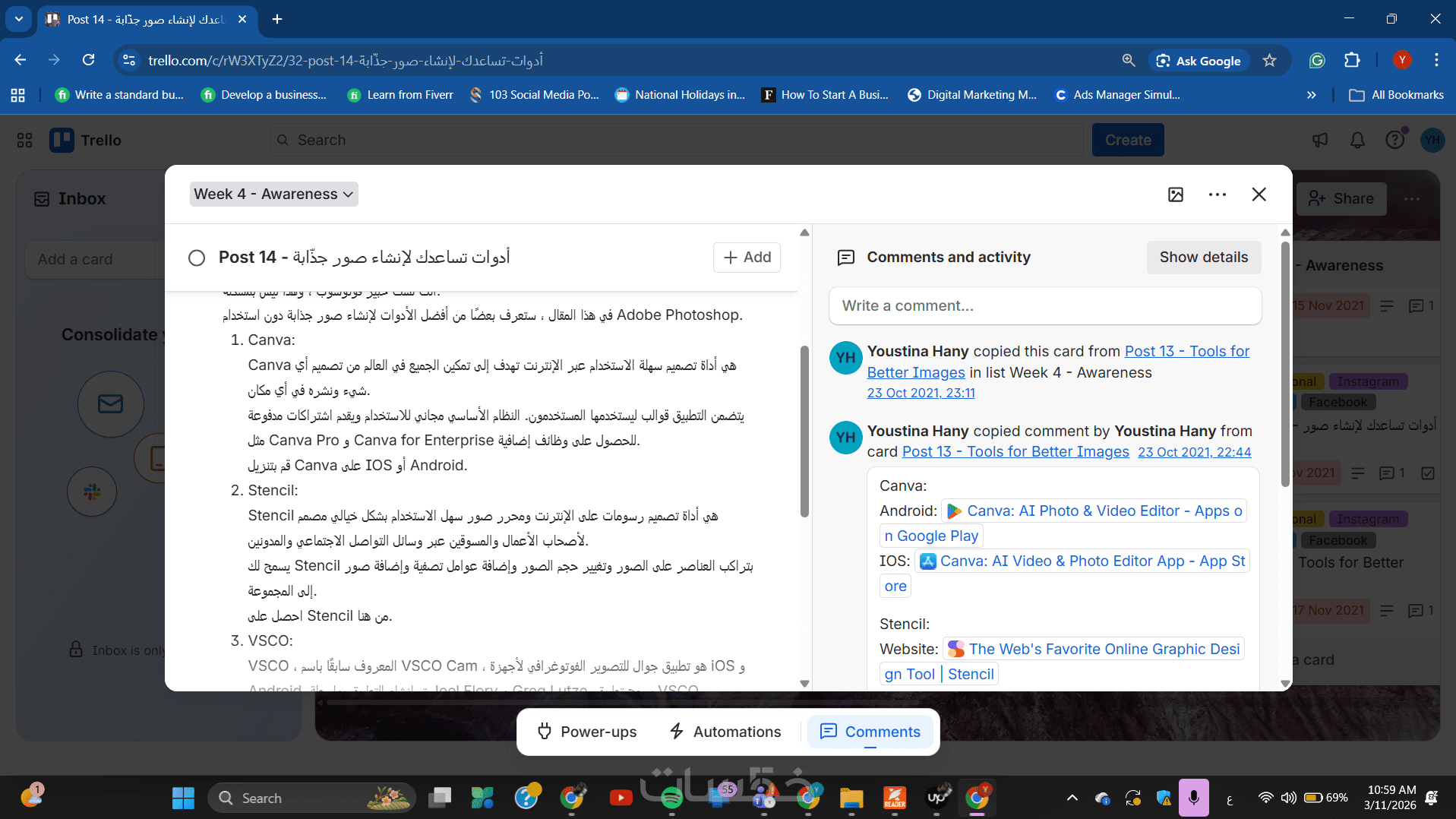Go back to previous browser page
Image resolution: width=1456 pixels, height=819 pixels.
(x=21, y=60)
